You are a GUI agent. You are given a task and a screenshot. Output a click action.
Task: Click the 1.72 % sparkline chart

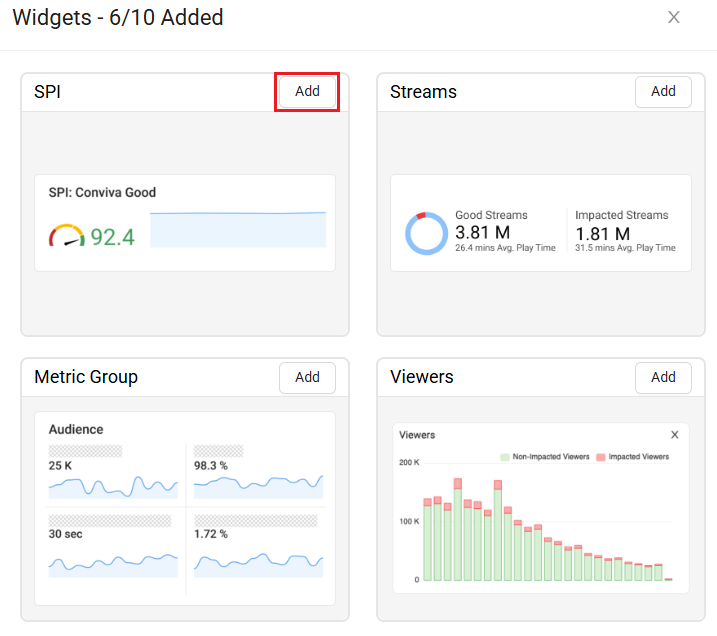tap(258, 563)
